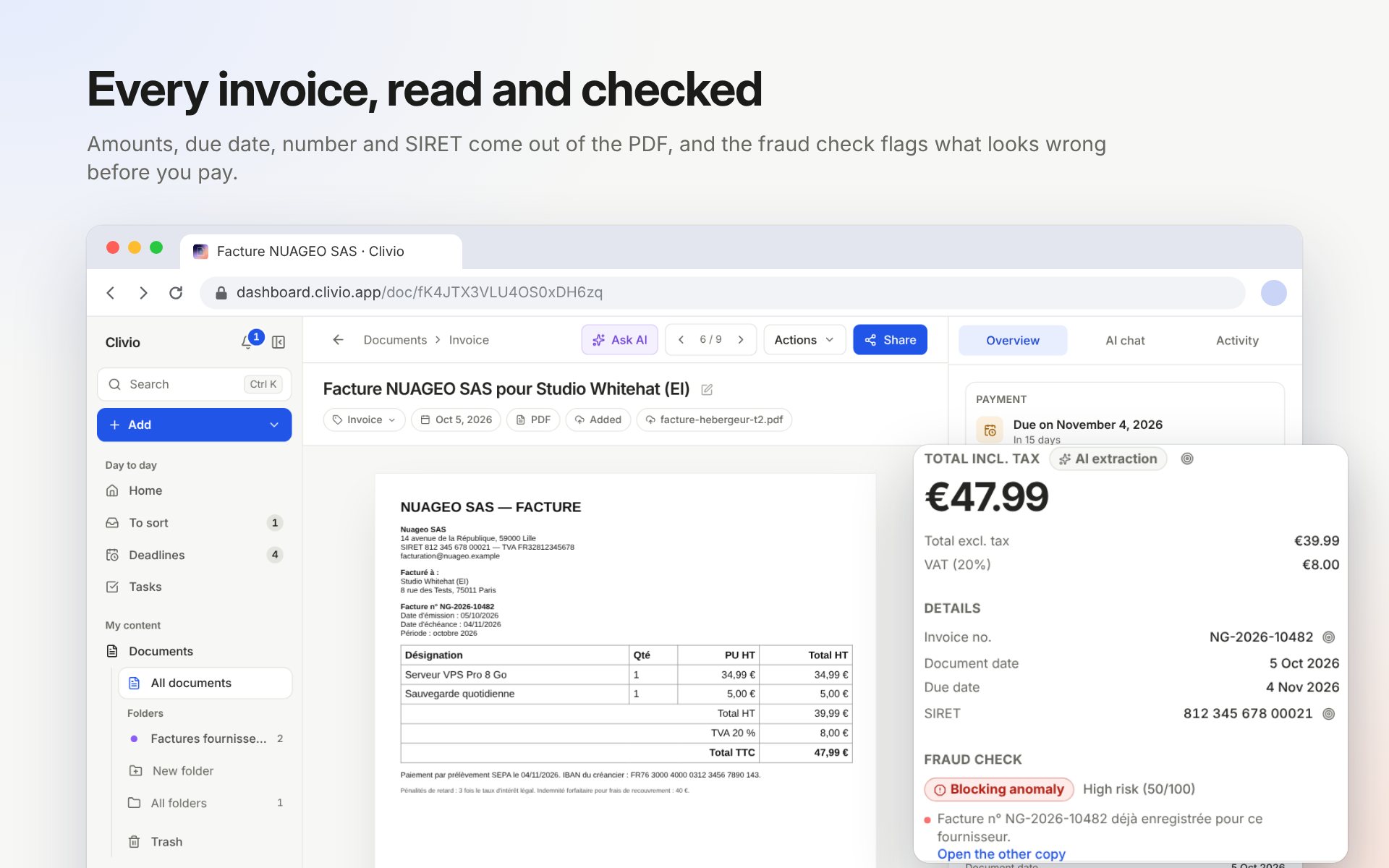The width and height of the screenshot is (1389, 868).
Task: Open Home in sidebar
Action: 194,490
